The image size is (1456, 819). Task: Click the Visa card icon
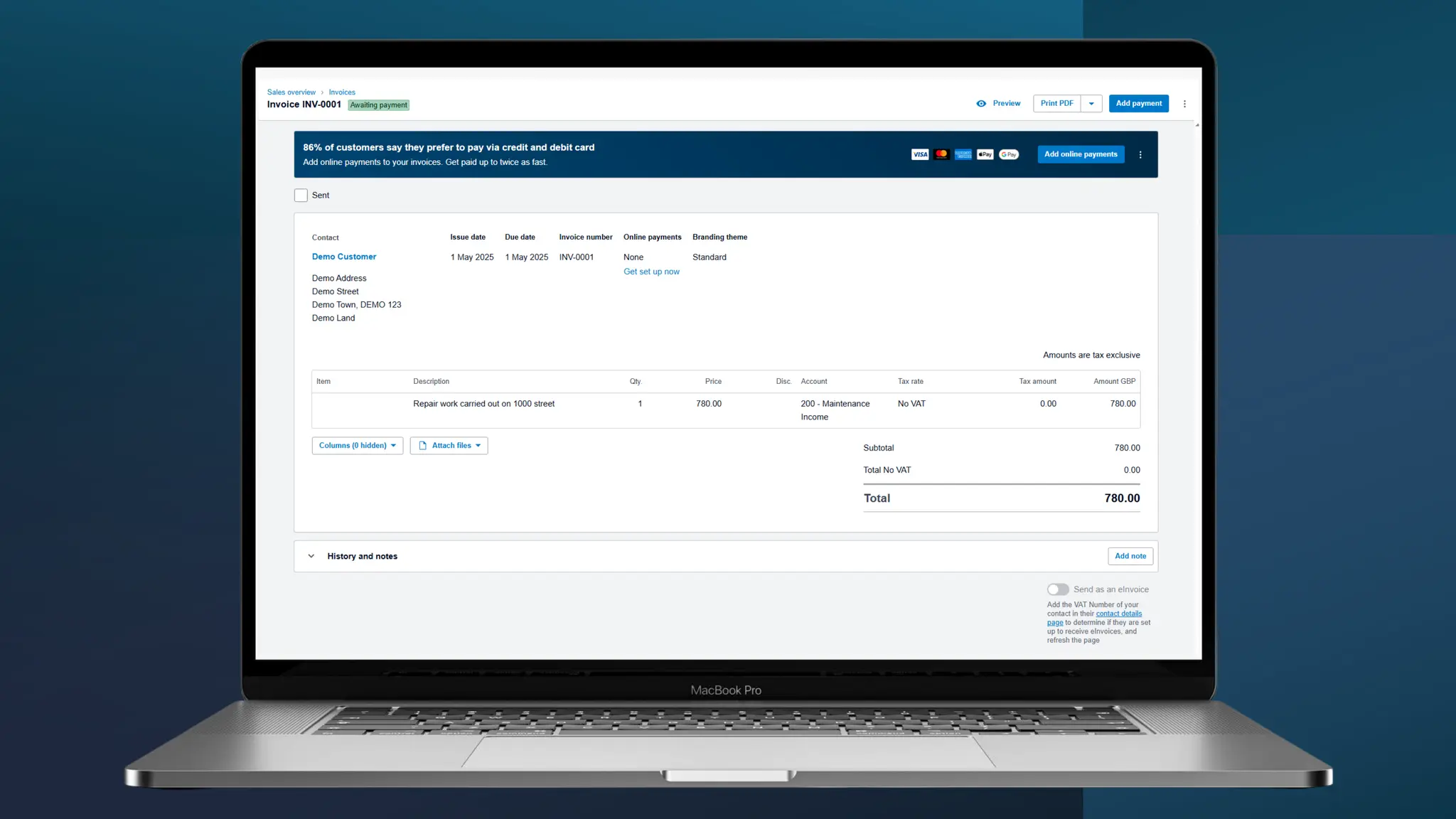(920, 154)
